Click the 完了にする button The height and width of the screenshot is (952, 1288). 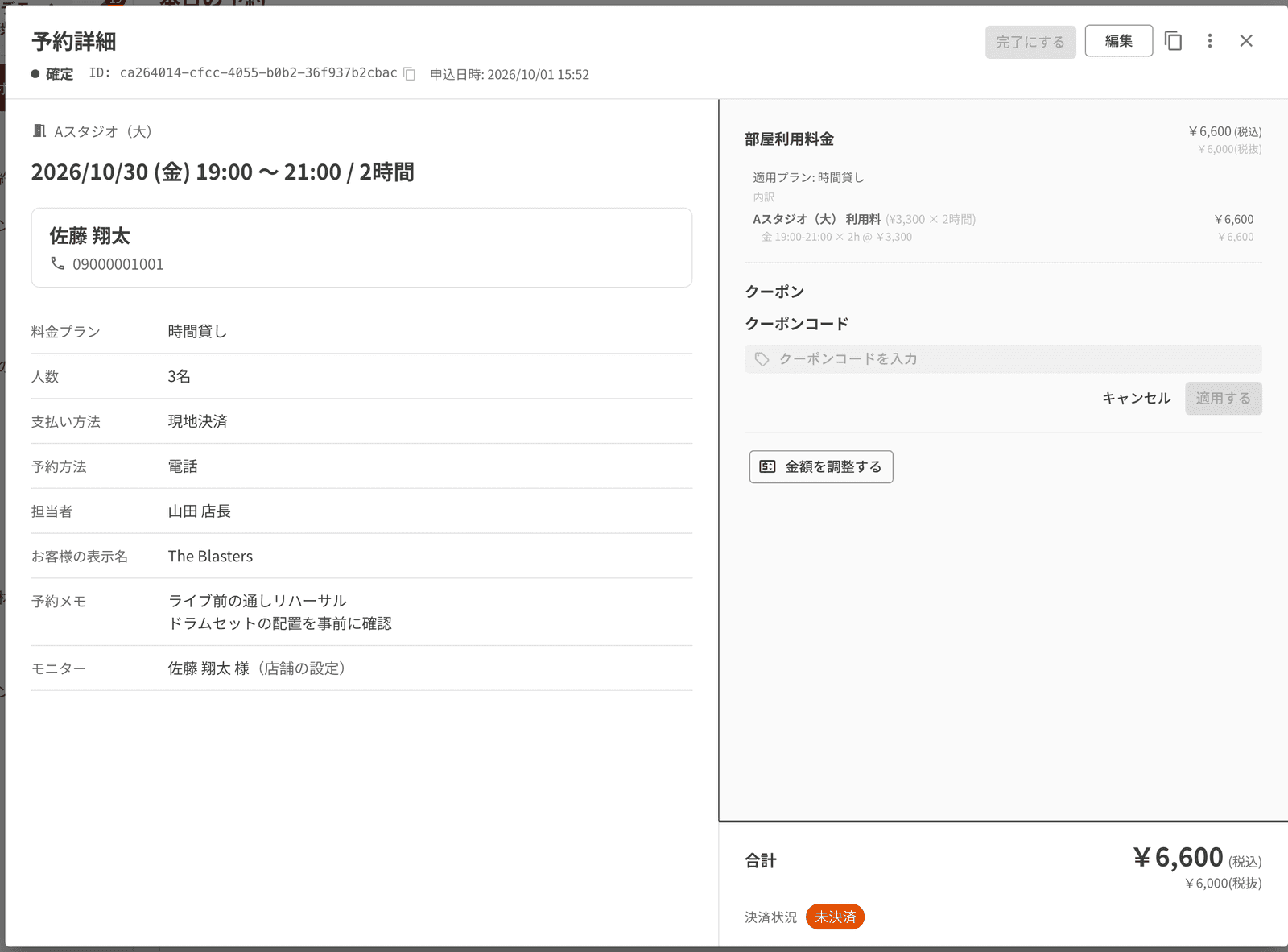1030,42
